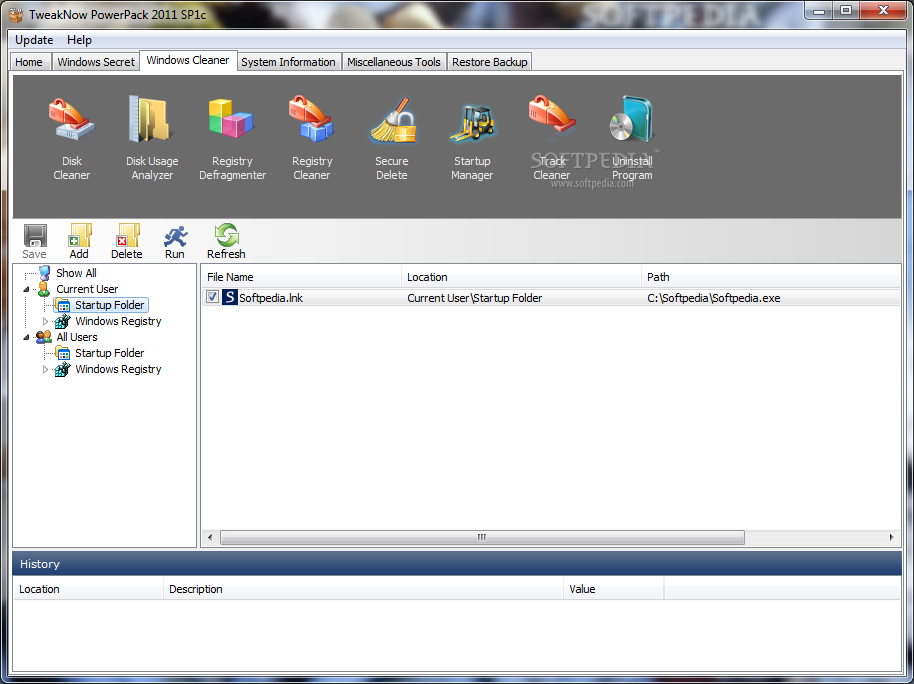Open Registry Defragmenter
914x684 pixels.
[232, 139]
